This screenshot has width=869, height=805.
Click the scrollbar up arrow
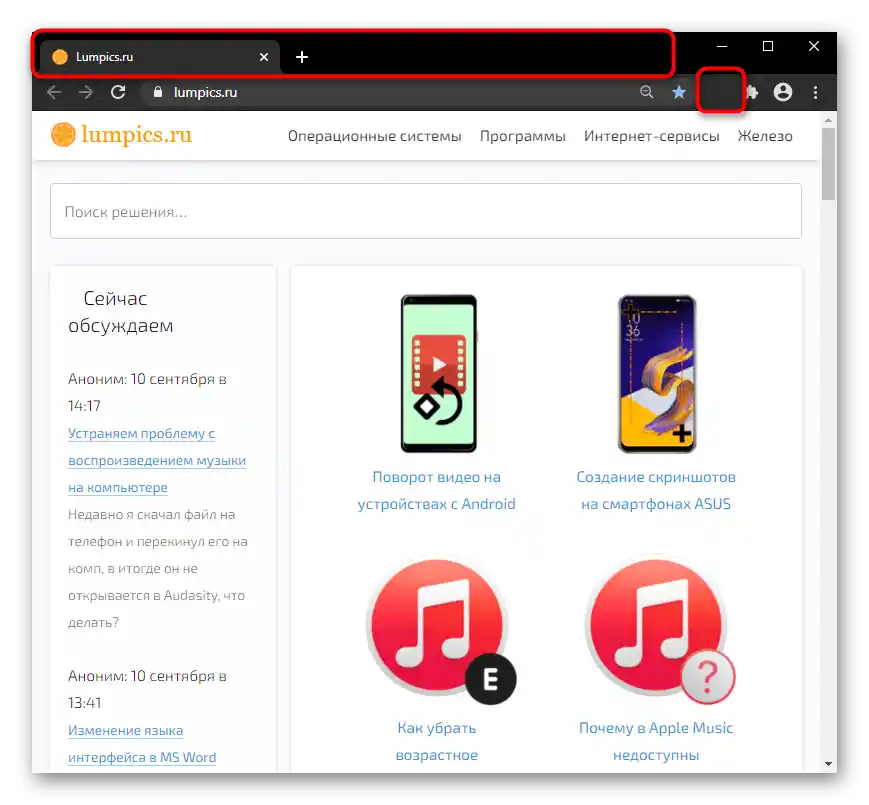828,120
